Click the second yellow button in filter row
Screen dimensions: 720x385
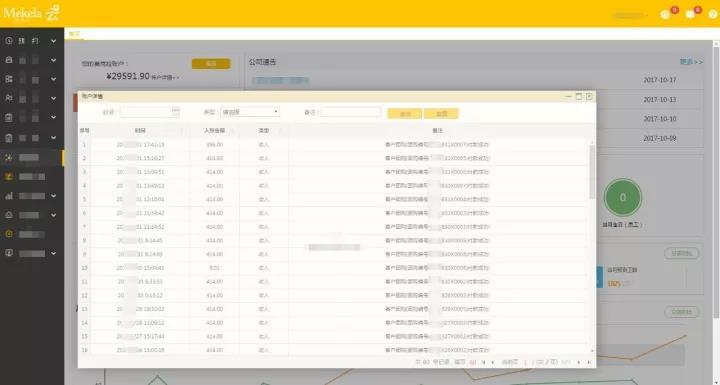point(441,113)
